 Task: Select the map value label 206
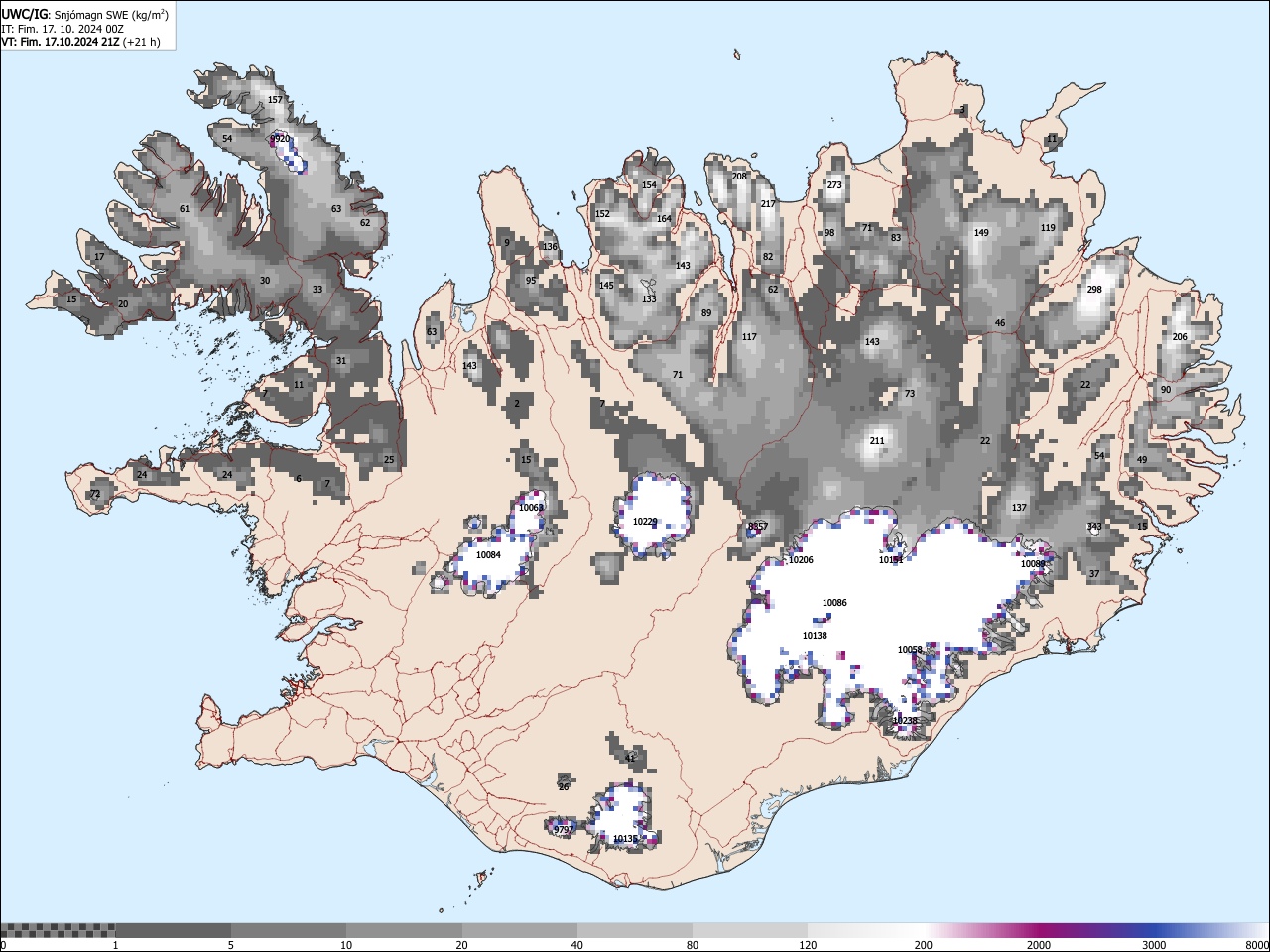pyautogui.click(x=1180, y=337)
